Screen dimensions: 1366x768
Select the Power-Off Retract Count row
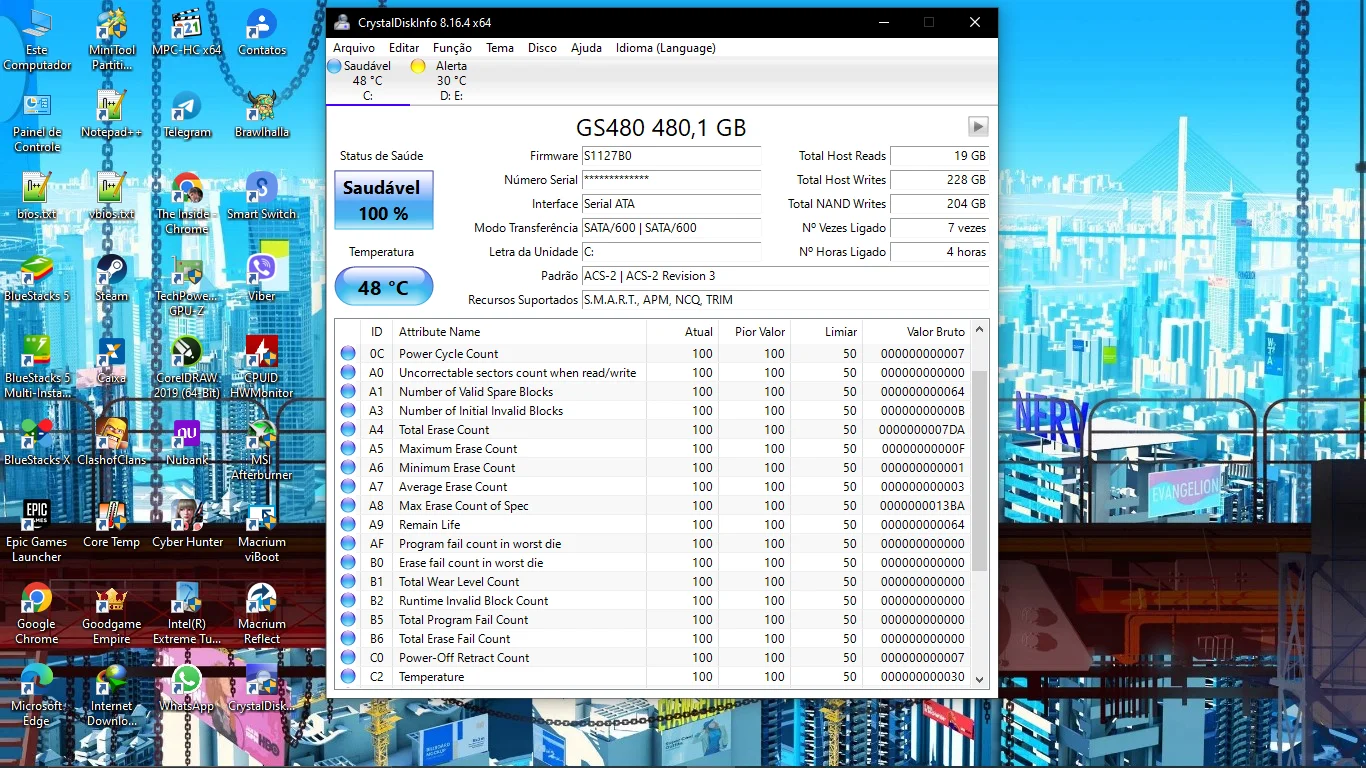pyautogui.click(x=653, y=658)
